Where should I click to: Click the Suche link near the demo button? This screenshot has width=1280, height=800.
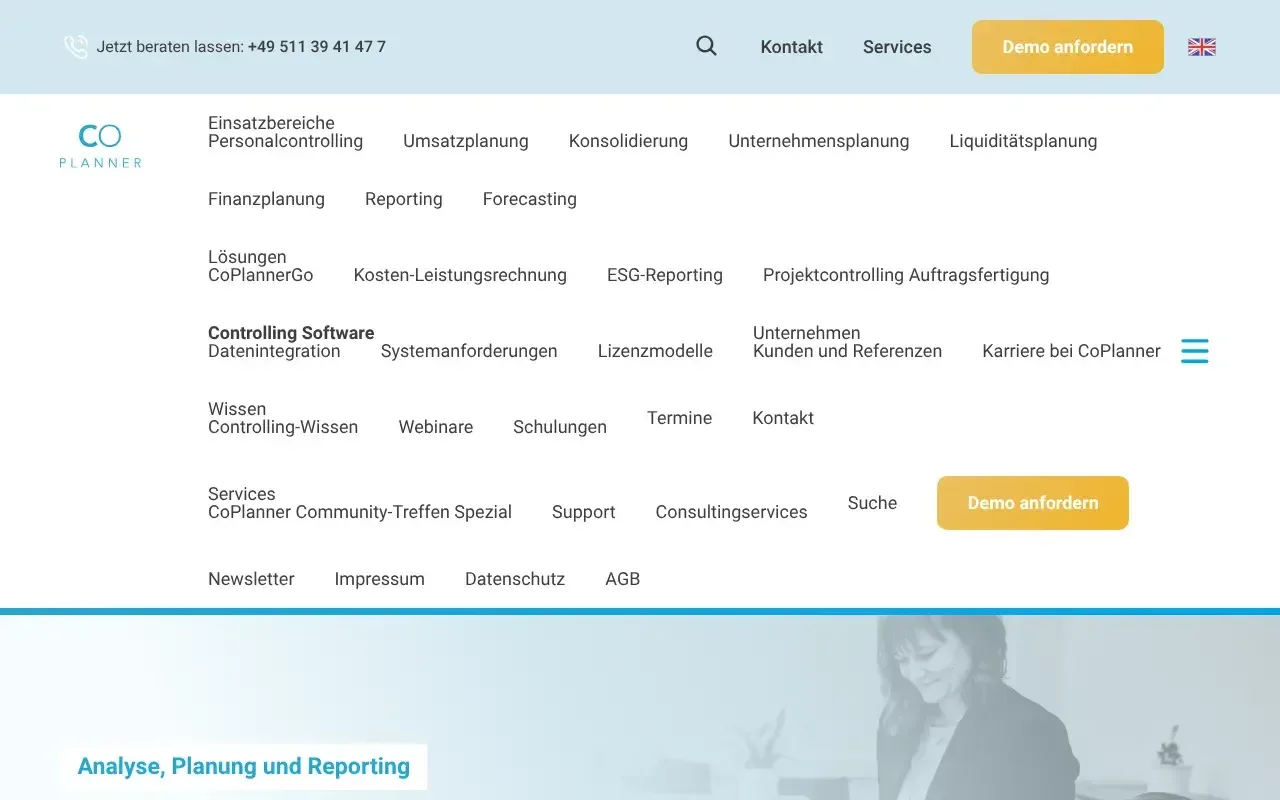[871, 503]
